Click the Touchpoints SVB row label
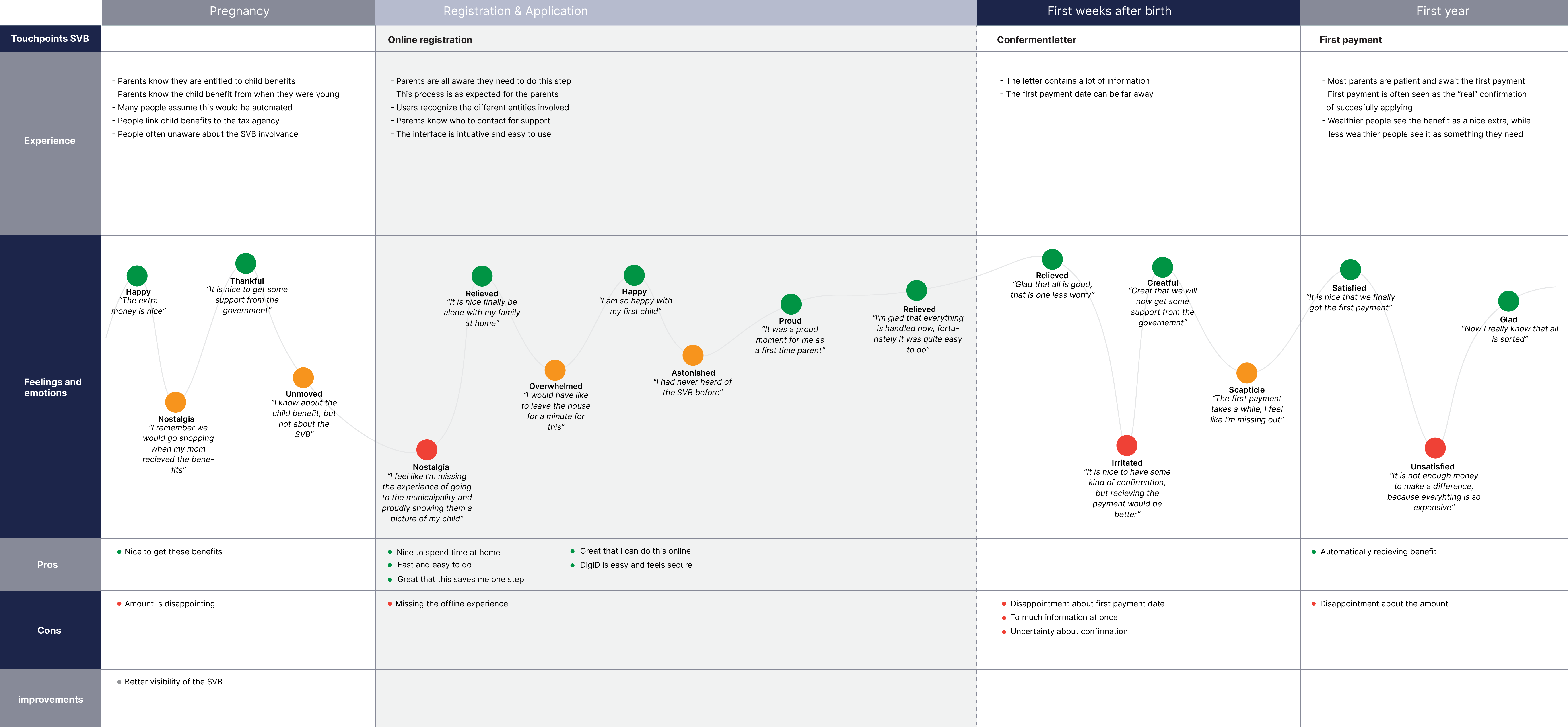Viewport: 1568px width, 727px height. (50, 38)
